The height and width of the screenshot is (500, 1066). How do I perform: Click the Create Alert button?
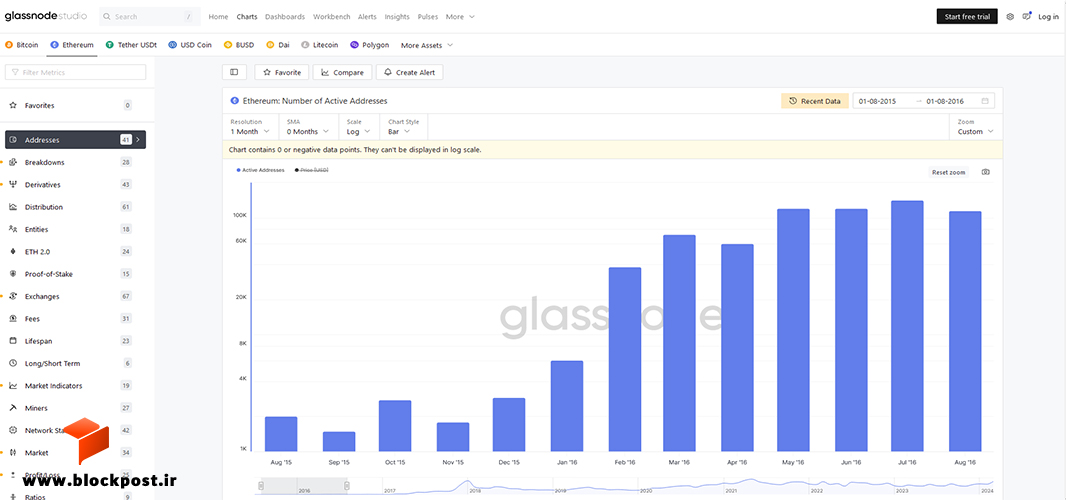pos(409,72)
